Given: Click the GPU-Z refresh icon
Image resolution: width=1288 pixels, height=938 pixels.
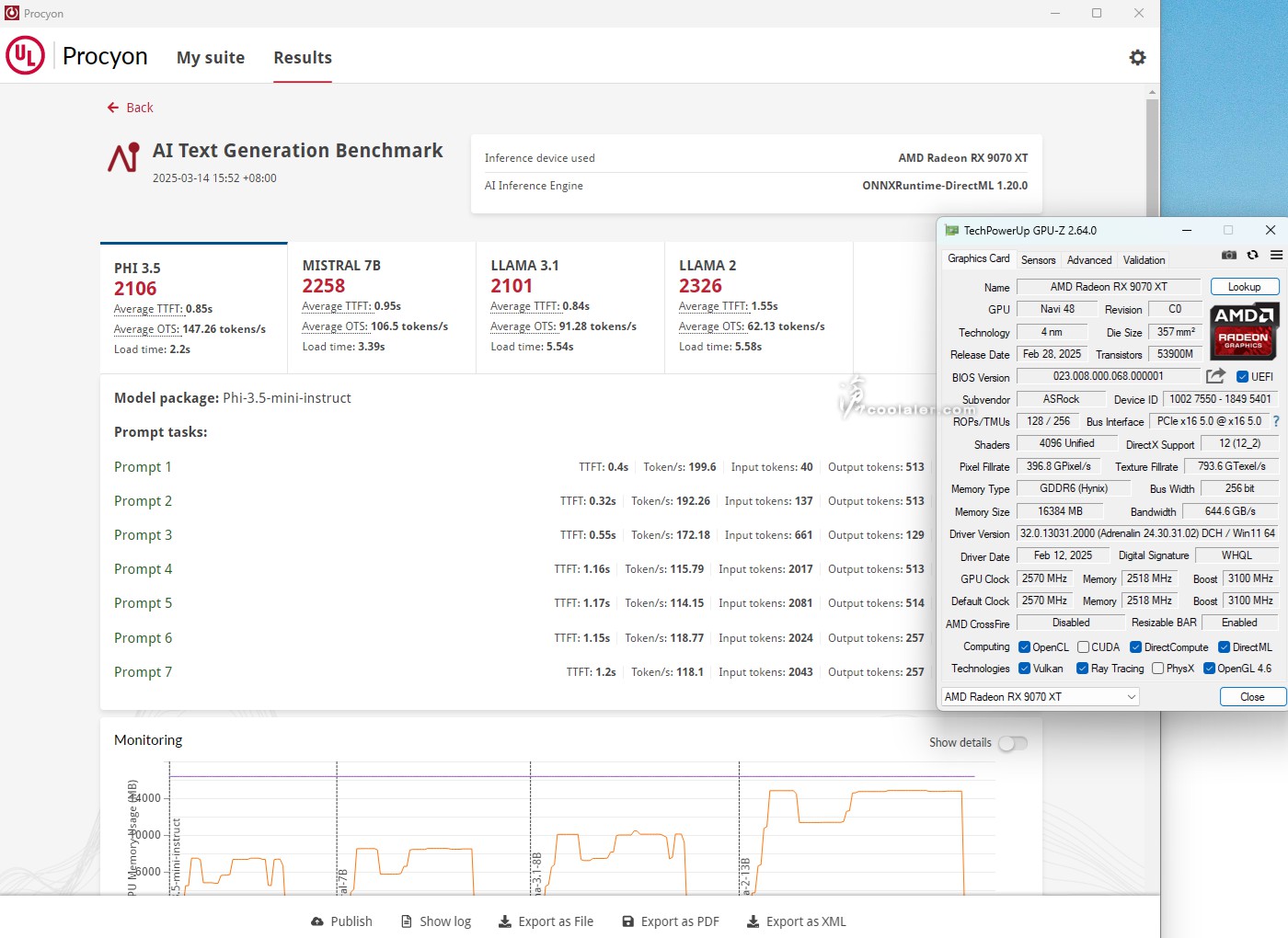Looking at the screenshot, I should tap(1252, 255).
